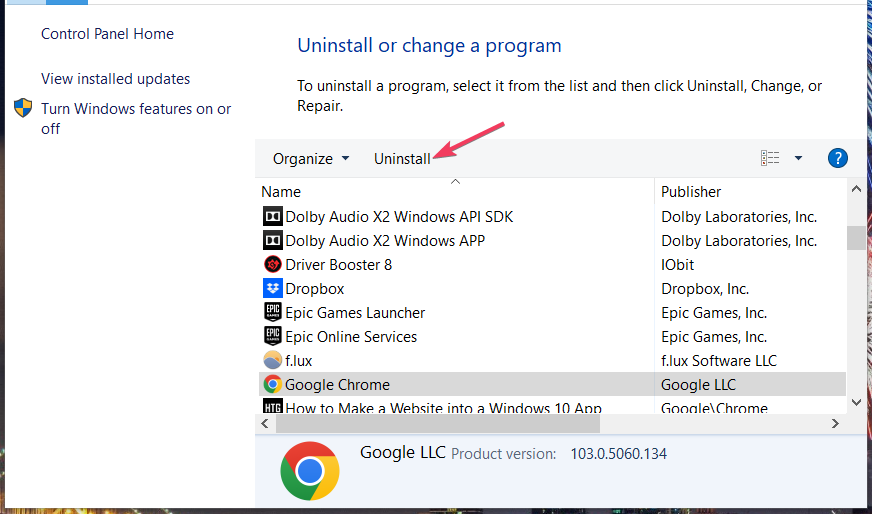
Task: Click the Uninstall toolbar button
Action: (402, 159)
